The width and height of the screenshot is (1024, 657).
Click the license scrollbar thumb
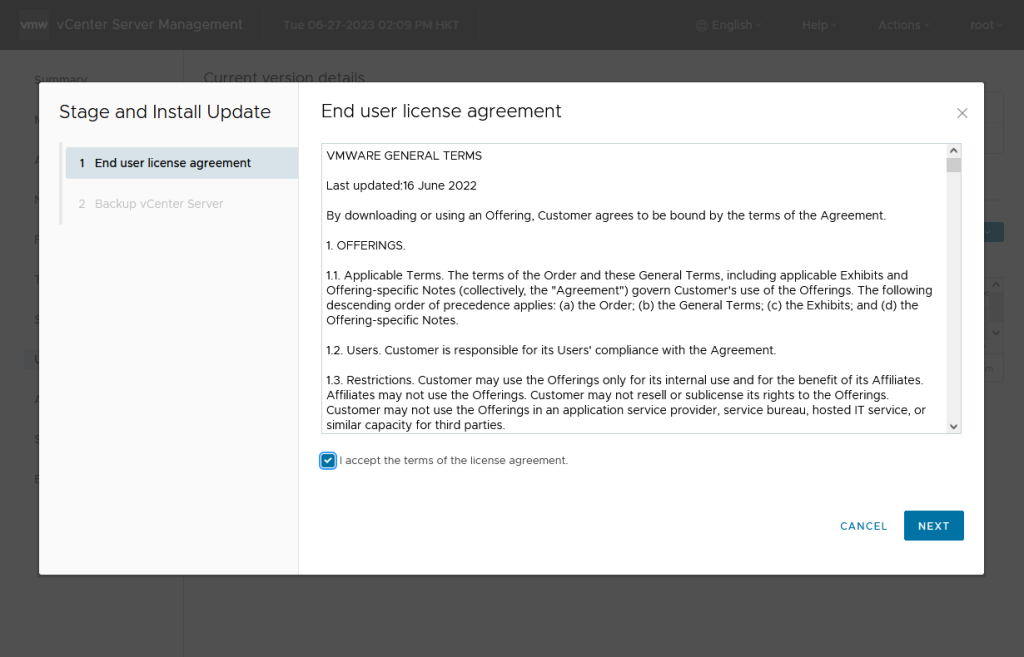coord(953,166)
